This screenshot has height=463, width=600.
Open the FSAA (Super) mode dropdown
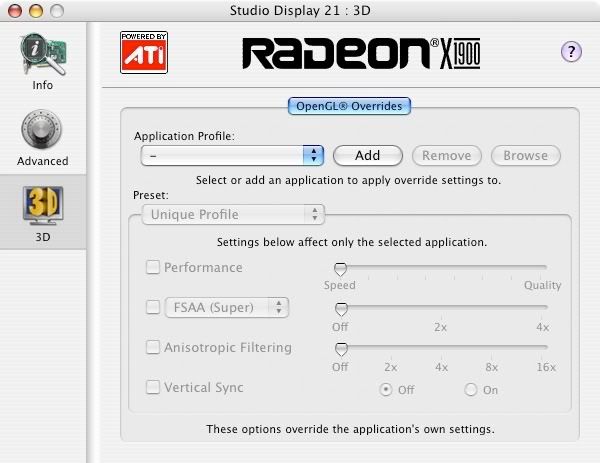227,307
